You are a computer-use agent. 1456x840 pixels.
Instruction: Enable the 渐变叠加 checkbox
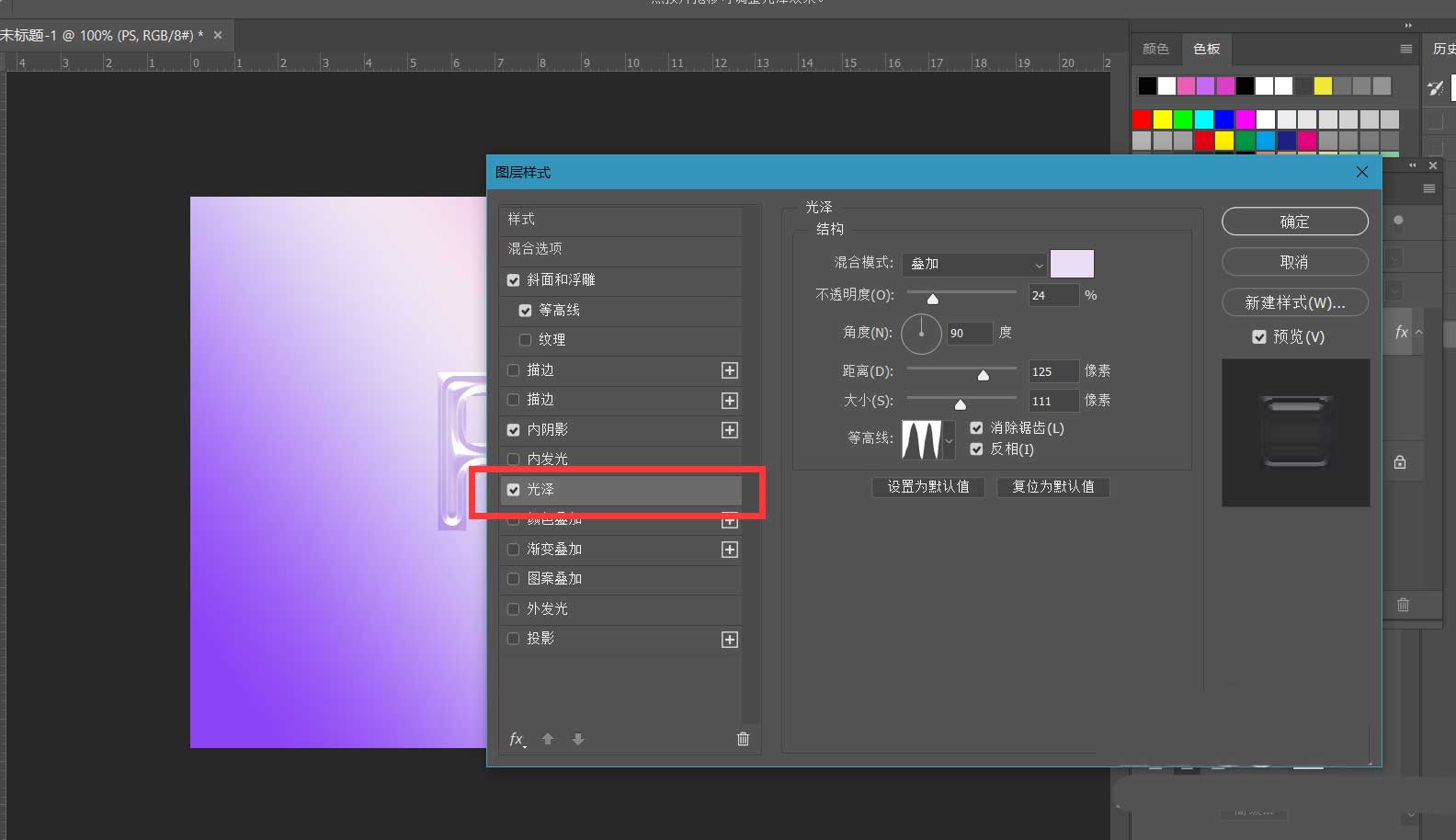(513, 550)
